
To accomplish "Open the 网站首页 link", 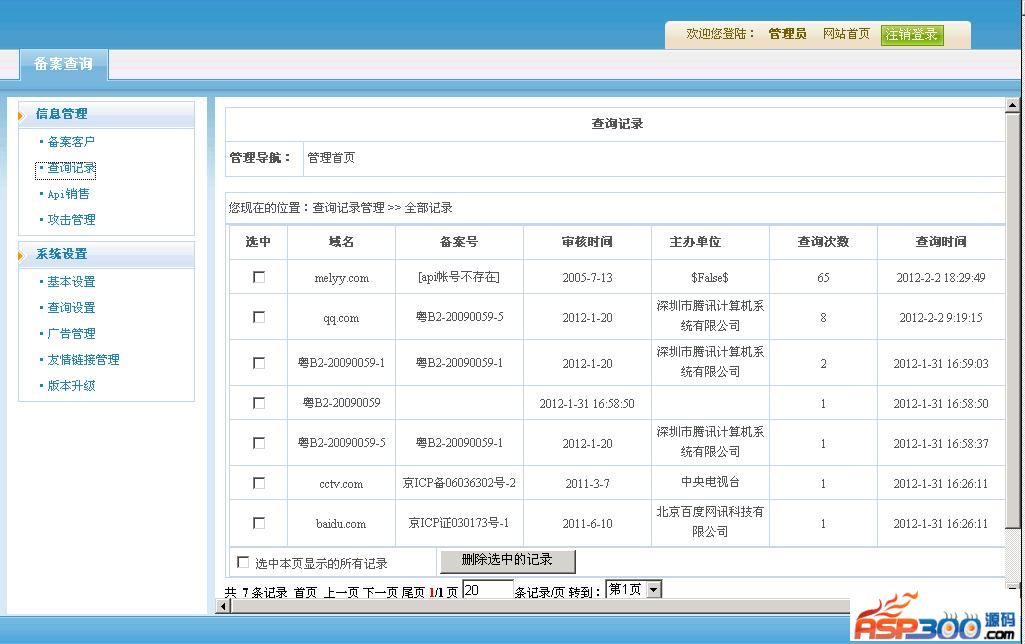I will point(846,34).
